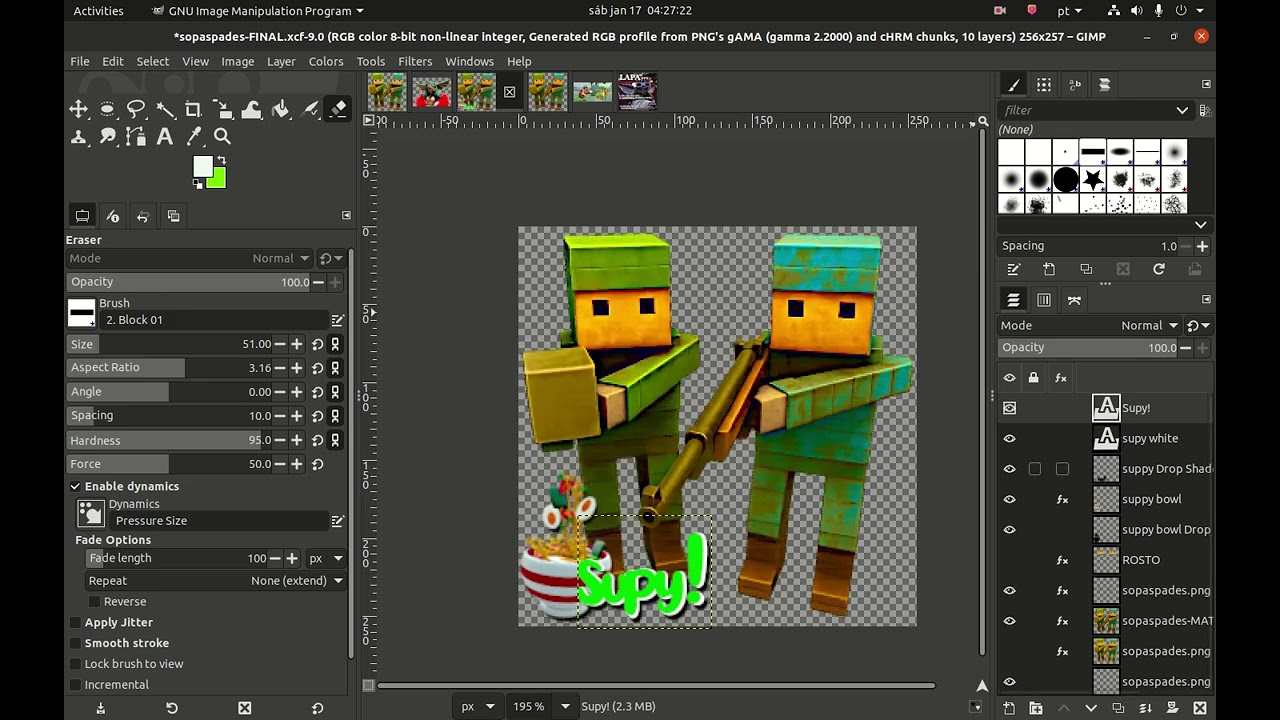
Task: Swap foreground and background colors
Action: (x=221, y=161)
